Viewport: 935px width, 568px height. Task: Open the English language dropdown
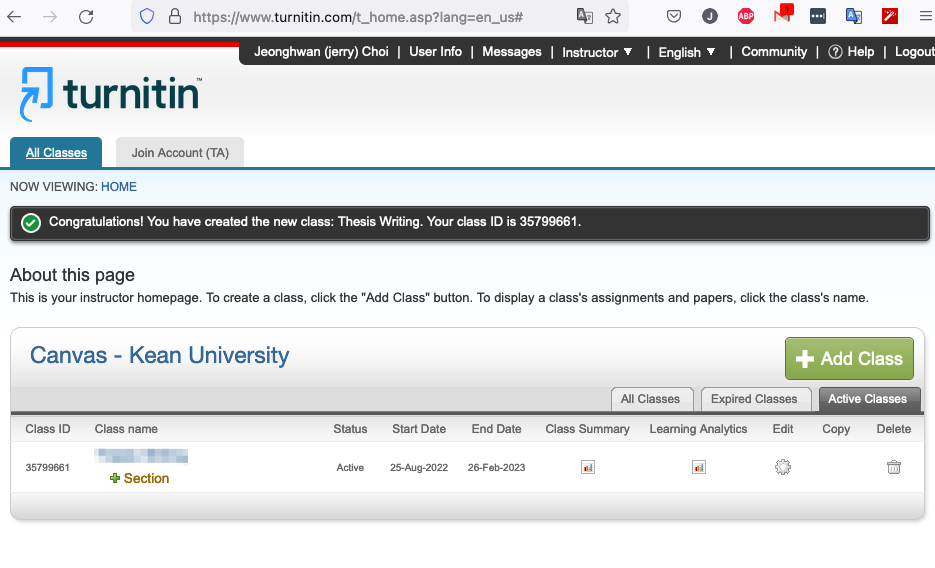click(x=686, y=52)
